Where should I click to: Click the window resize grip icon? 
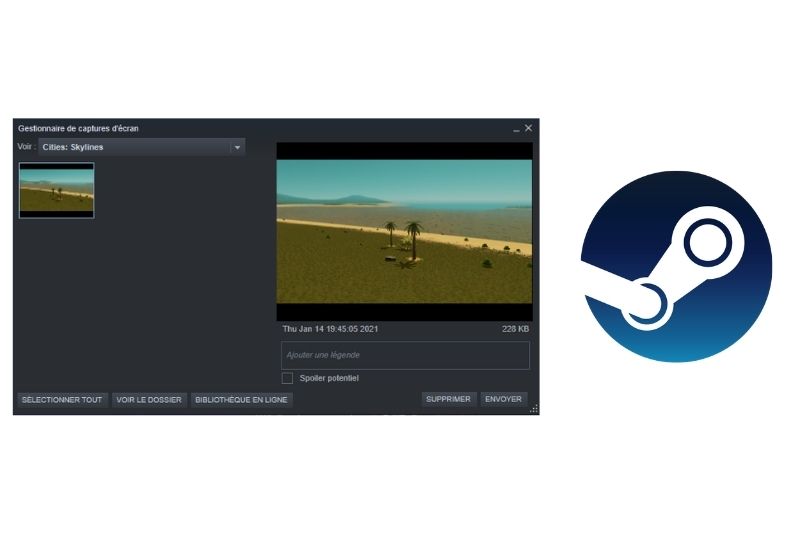(x=534, y=409)
